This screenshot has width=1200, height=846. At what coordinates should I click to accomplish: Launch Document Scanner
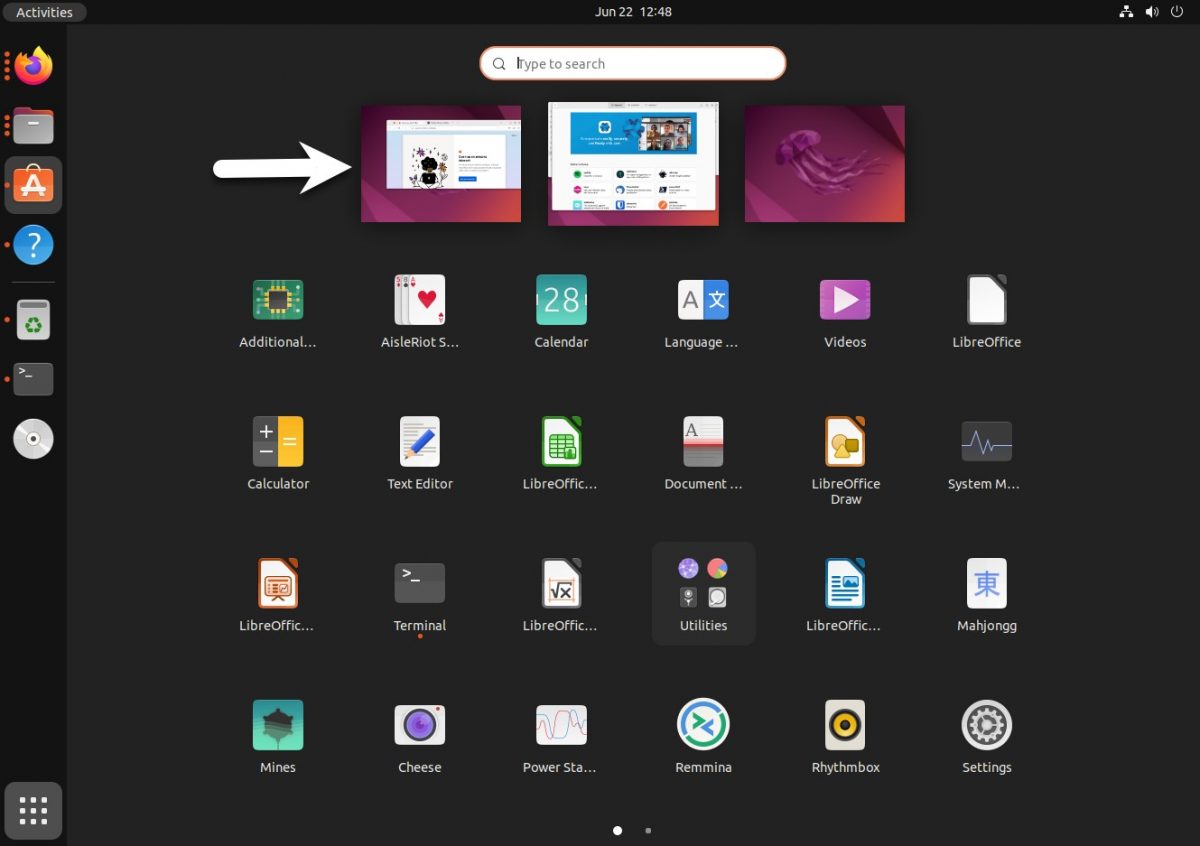coord(703,454)
